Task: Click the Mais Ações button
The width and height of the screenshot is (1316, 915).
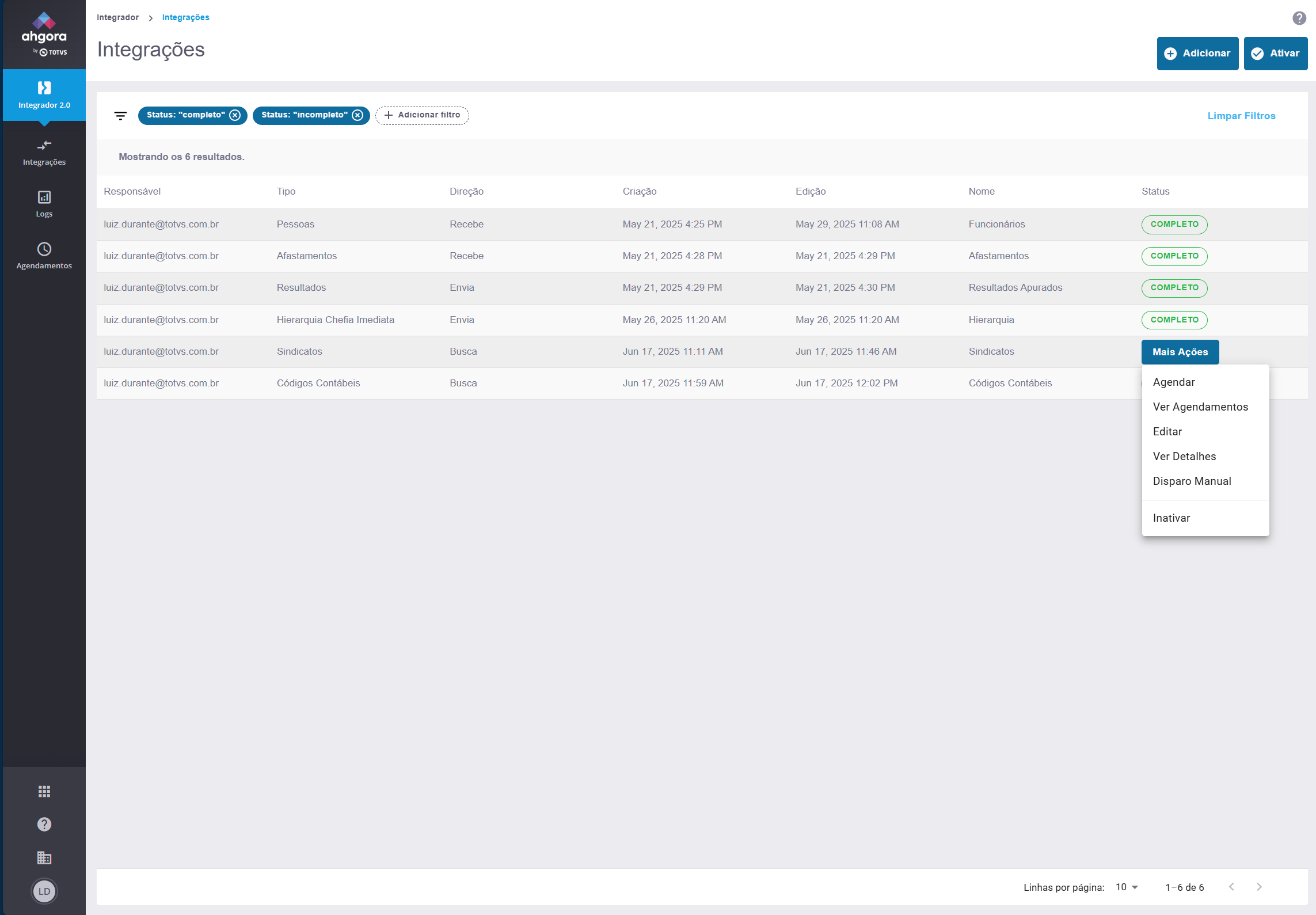Action: point(1180,352)
